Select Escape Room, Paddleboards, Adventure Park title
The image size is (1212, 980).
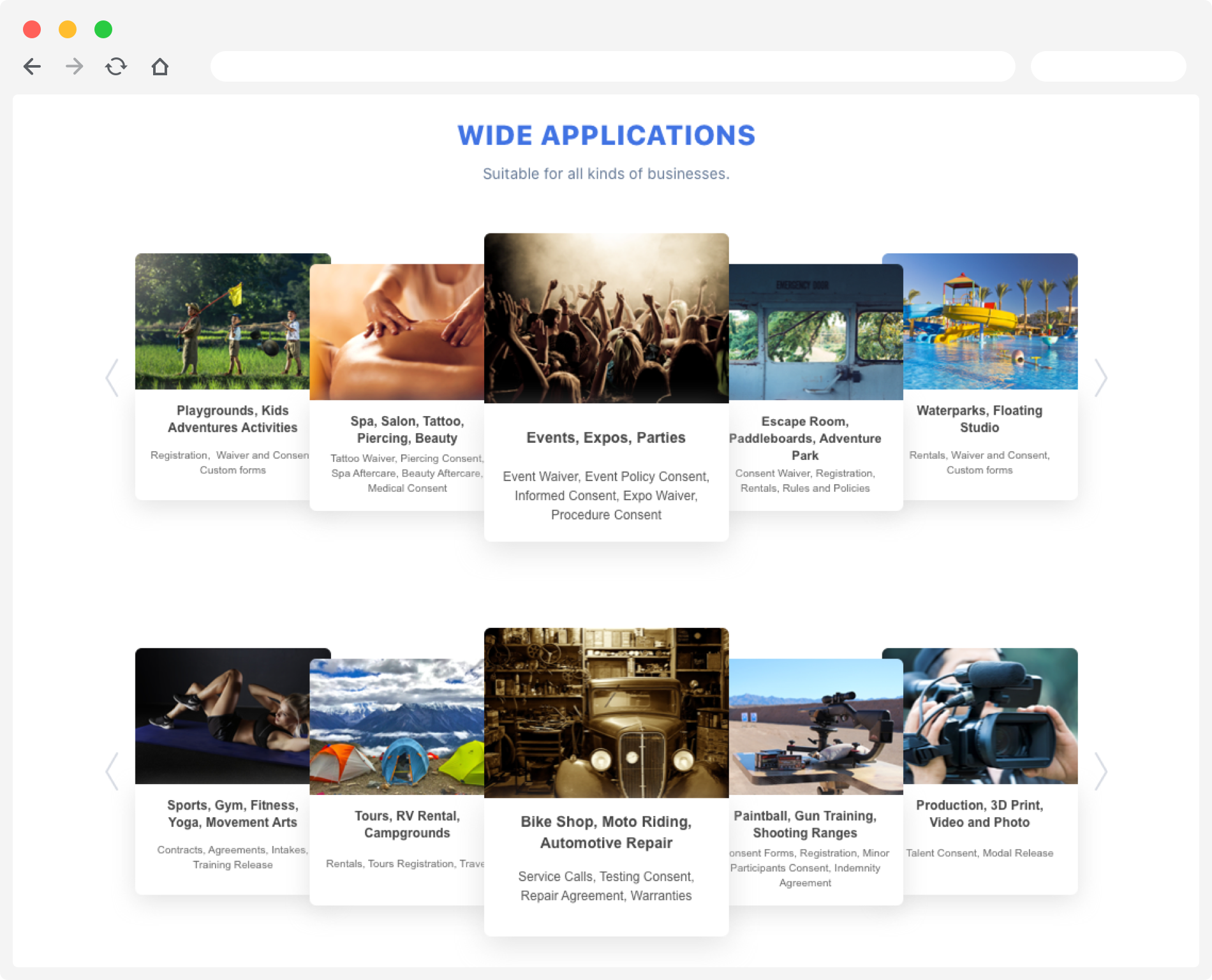[805, 438]
